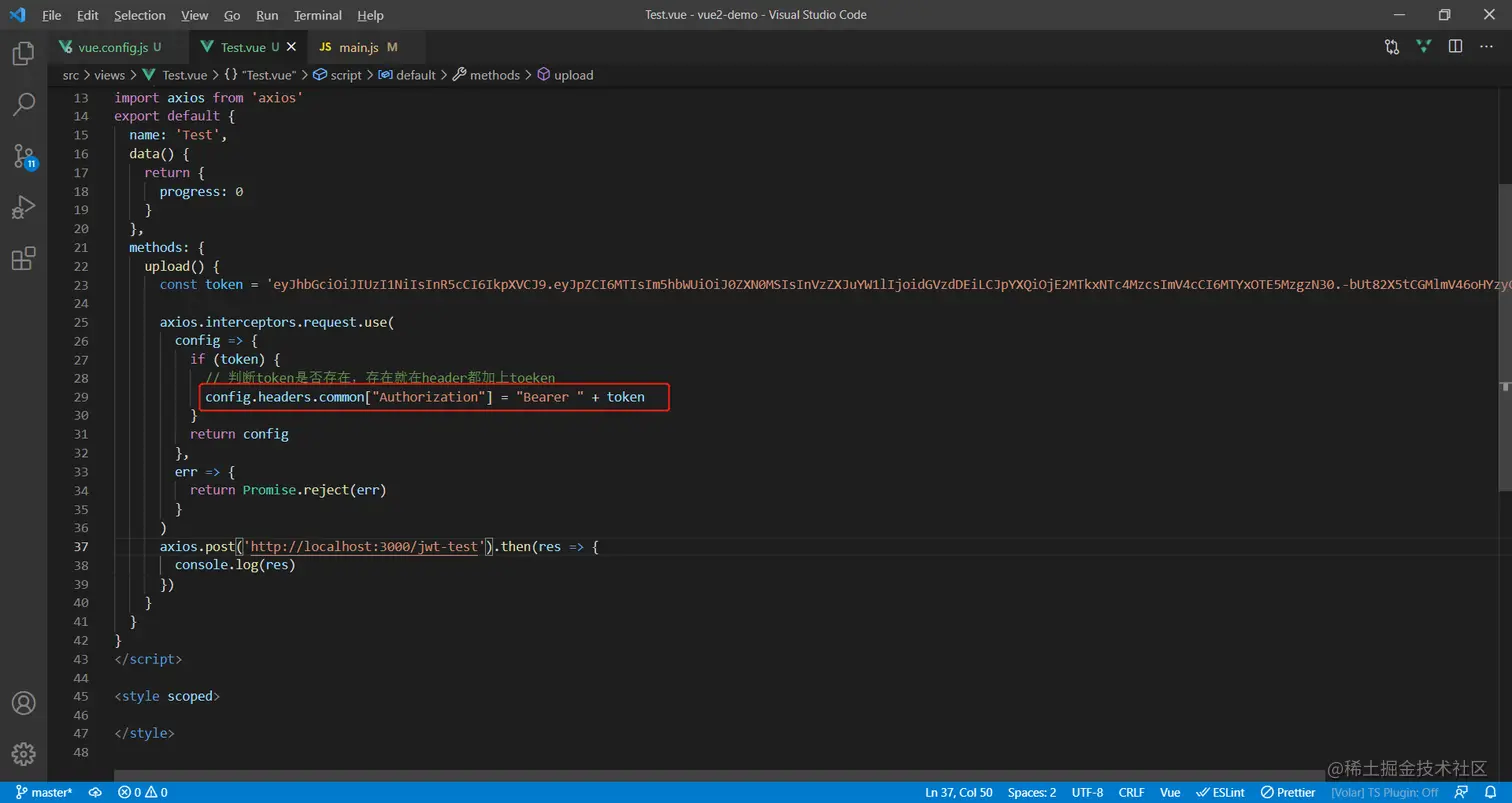Viewport: 1512px width, 803px height.
Task: Open the Manage gear menu
Action: pos(23,753)
